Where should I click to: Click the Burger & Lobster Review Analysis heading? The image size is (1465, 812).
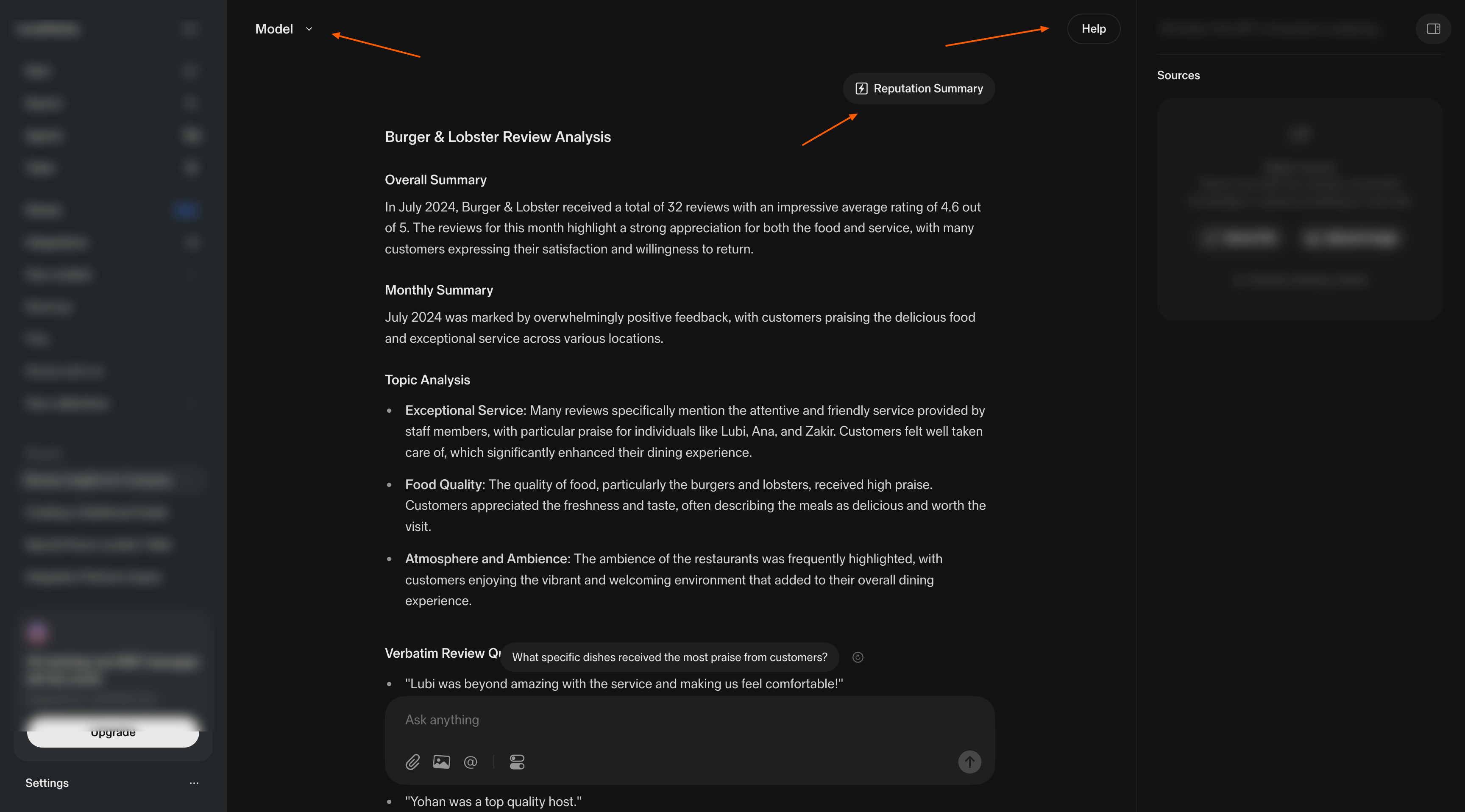pyautogui.click(x=498, y=137)
